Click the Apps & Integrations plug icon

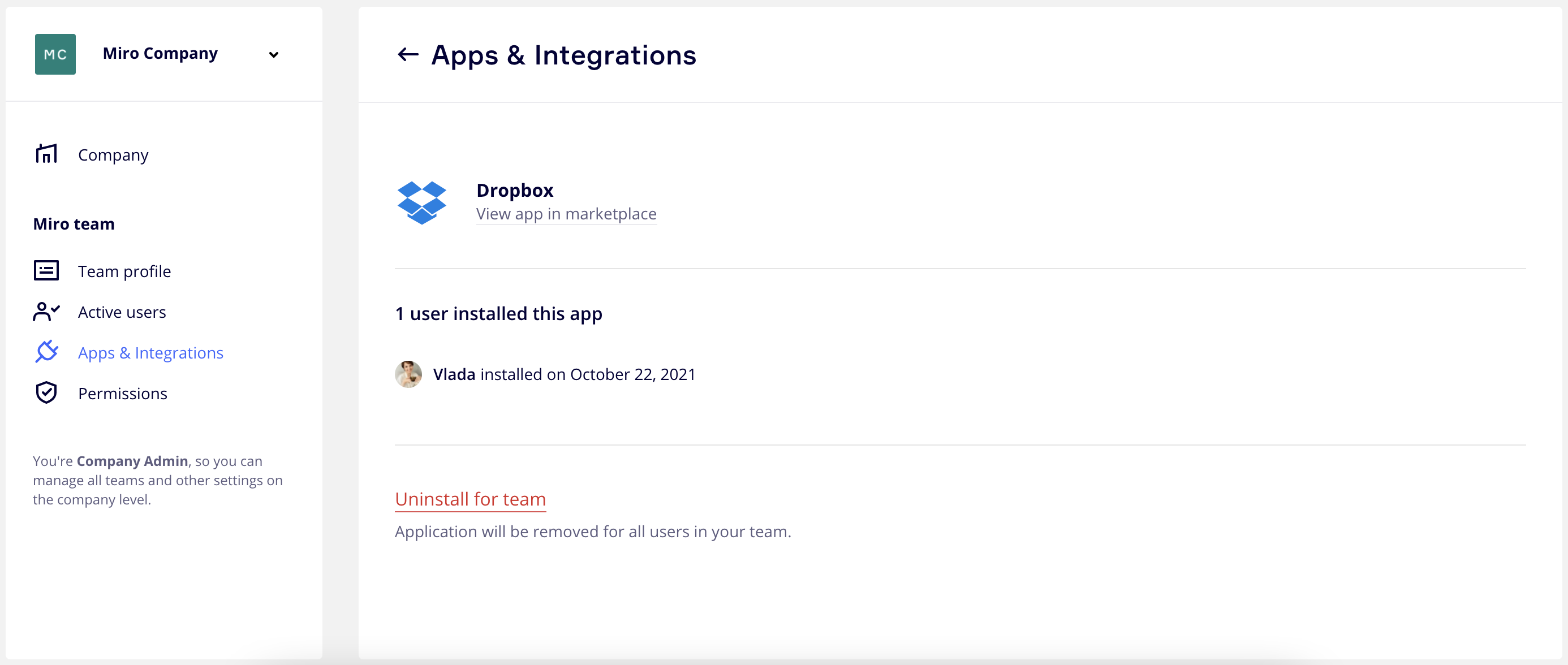point(46,352)
